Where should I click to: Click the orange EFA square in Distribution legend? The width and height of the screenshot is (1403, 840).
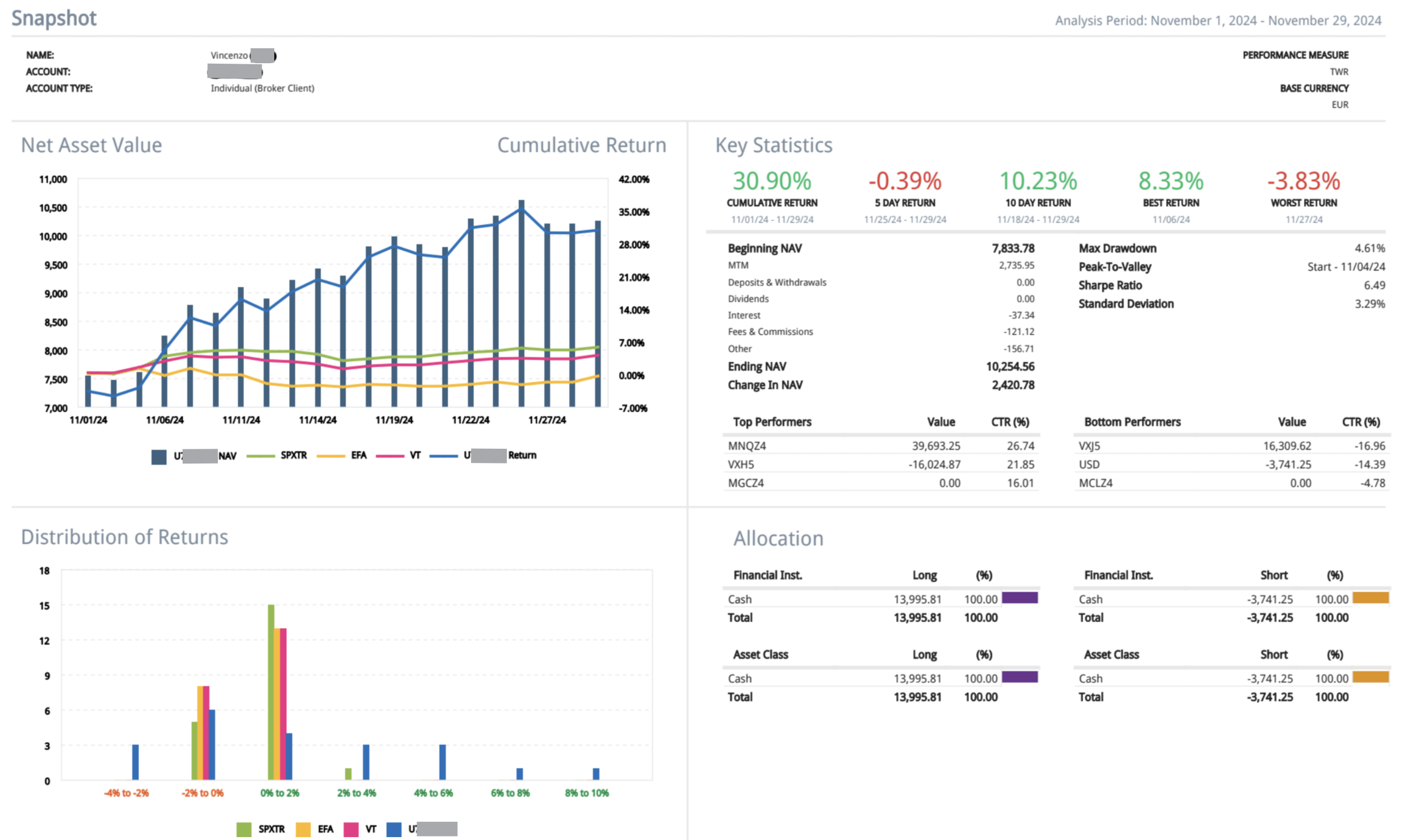303,829
